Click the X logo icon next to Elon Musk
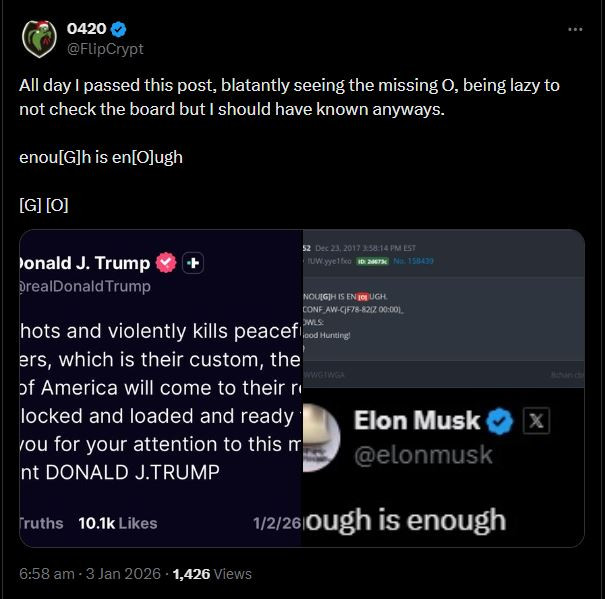 tap(537, 421)
